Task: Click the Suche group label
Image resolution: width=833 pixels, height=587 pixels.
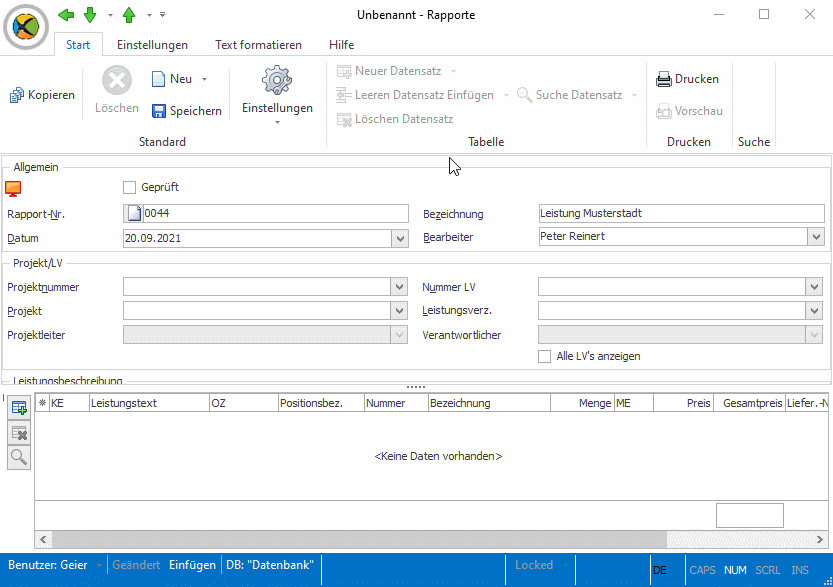Action: (754, 142)
